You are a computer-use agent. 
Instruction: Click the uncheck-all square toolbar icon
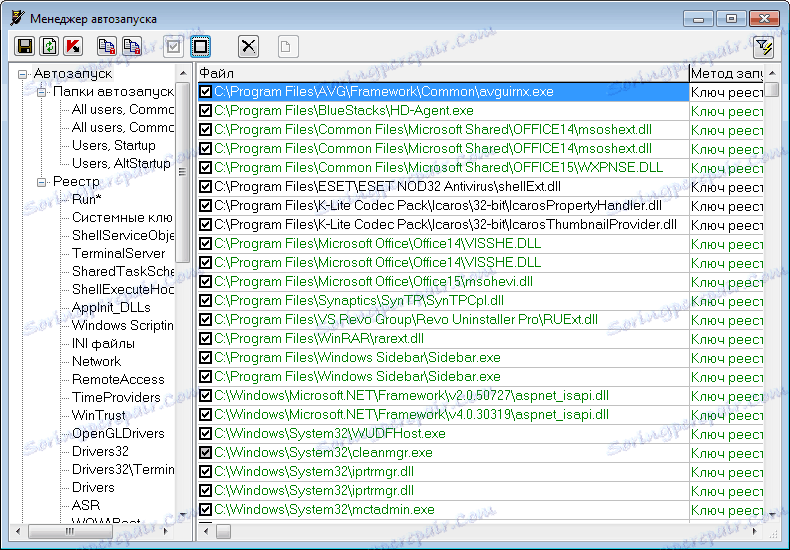(201, 46)
